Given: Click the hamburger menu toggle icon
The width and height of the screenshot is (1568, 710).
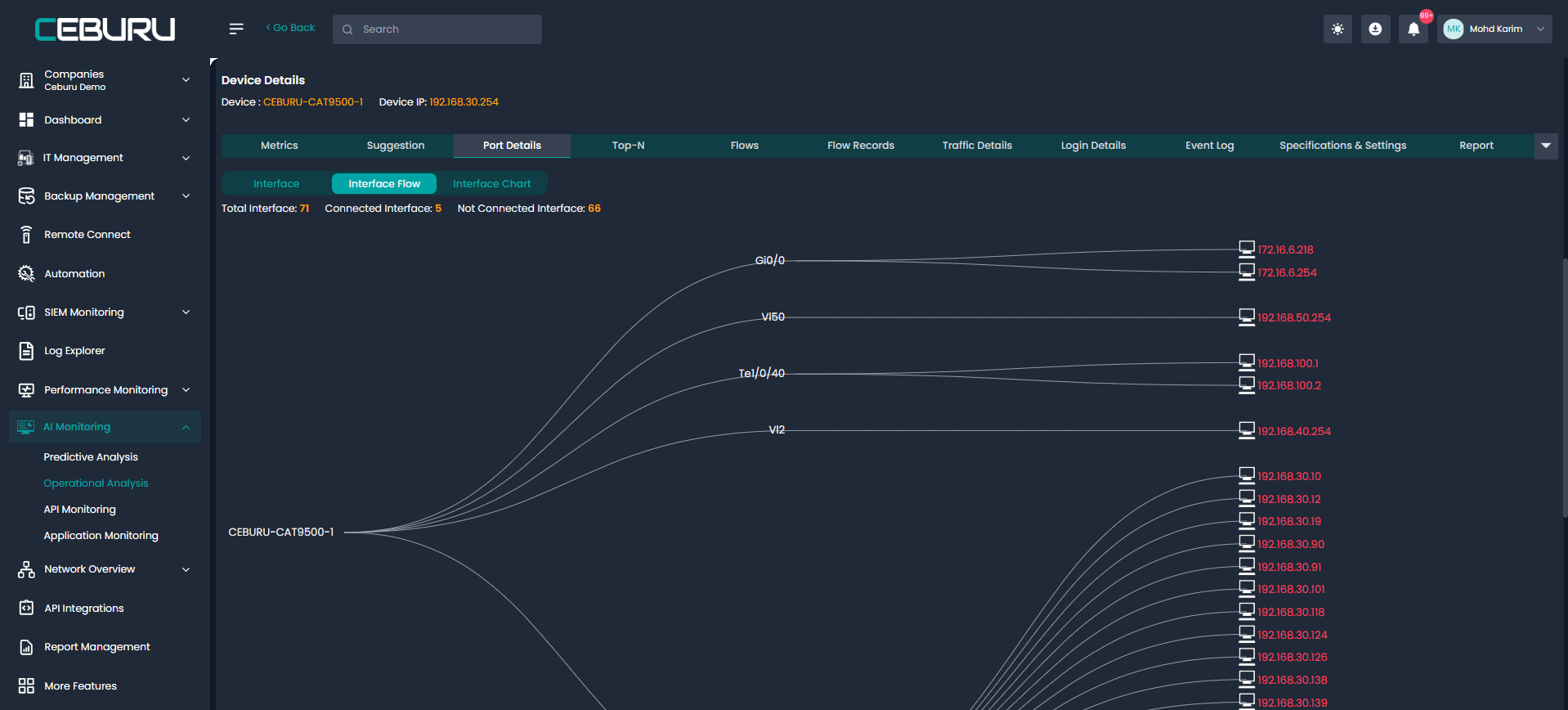Looking at the screenshot, I should pos(236,29).
